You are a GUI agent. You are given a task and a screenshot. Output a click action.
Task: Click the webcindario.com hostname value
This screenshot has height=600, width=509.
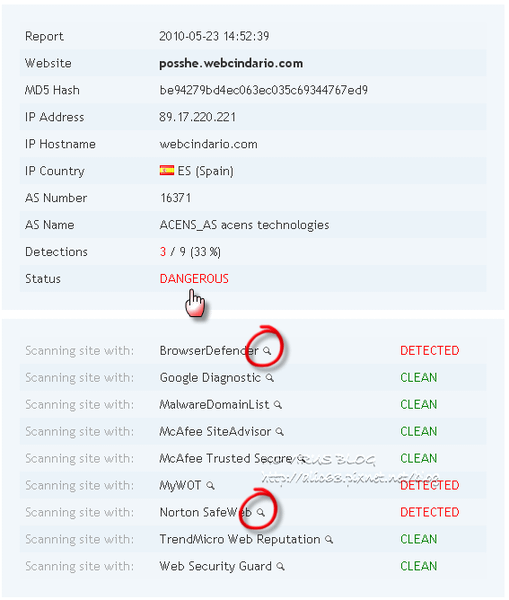coord(209,144)
